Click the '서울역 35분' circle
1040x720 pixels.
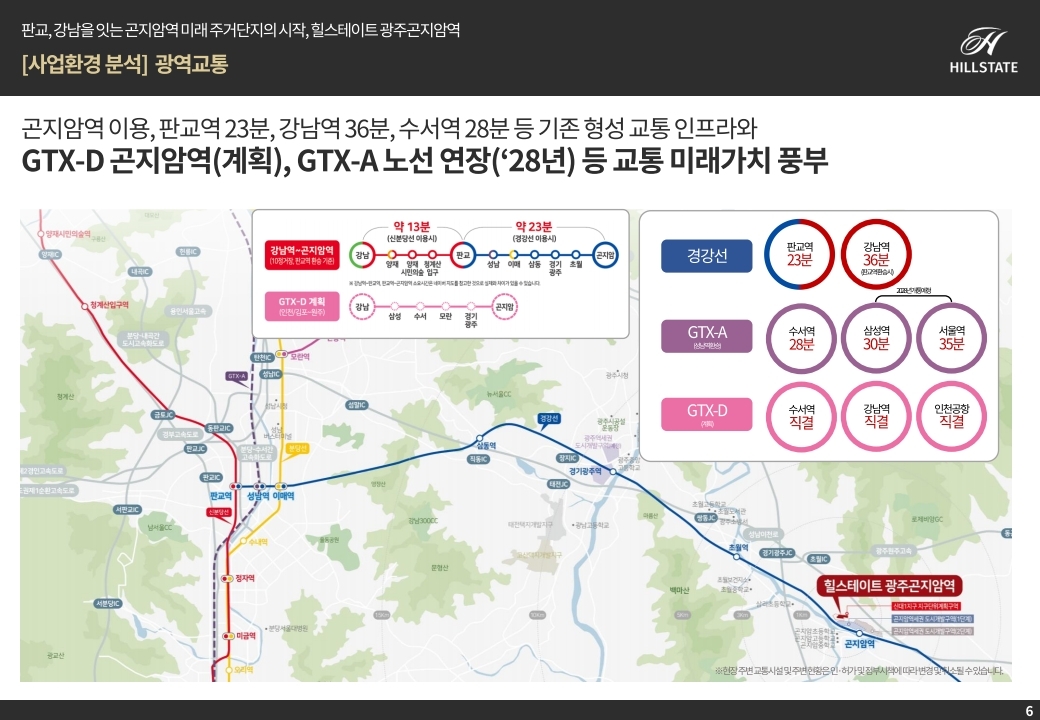[x=952, y=338]
